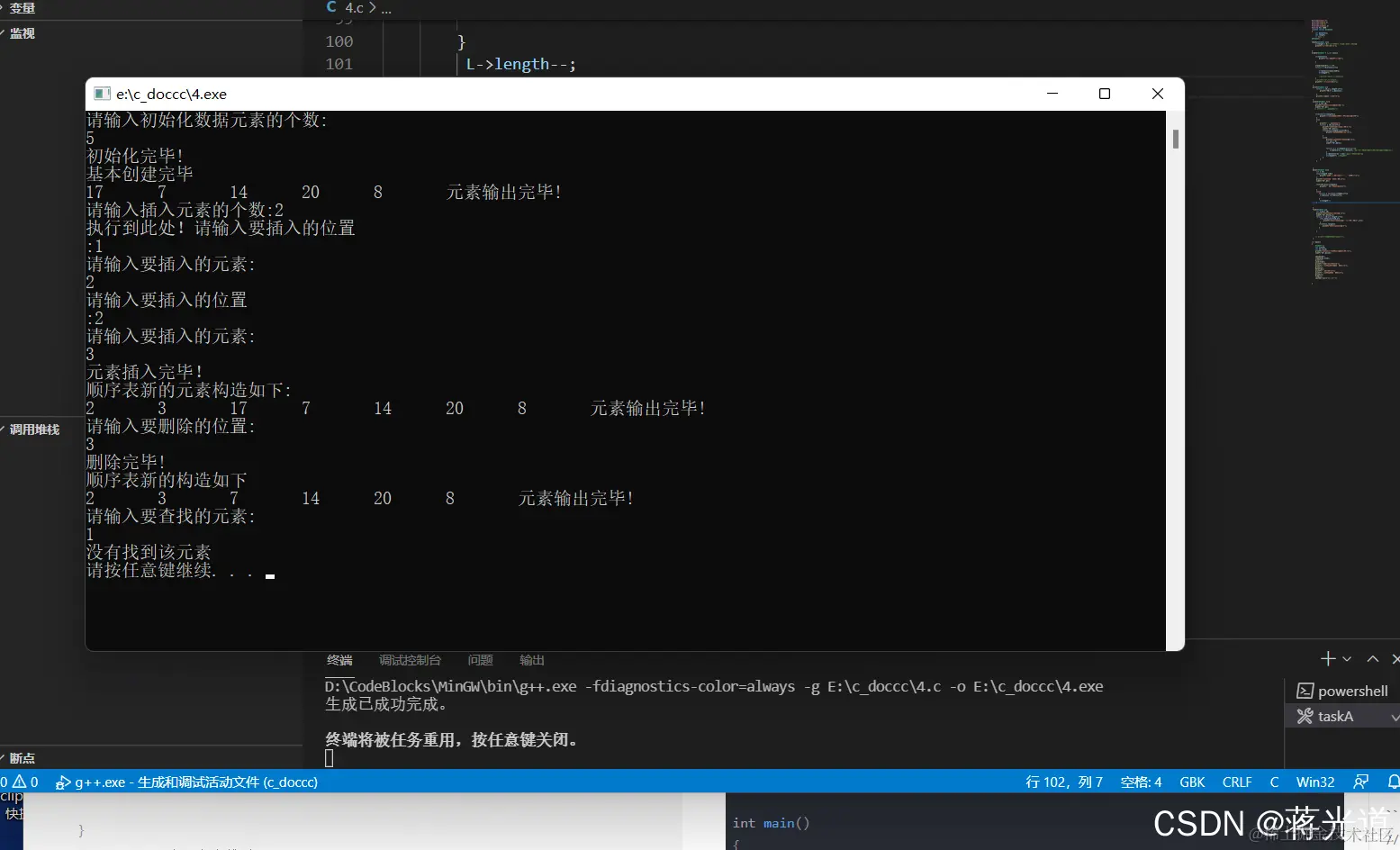Image resolution: width=1400 pixels, height=850 pixels.
Task: Click the CRLF line ending indicator
Action: [x=1237, y=782]
